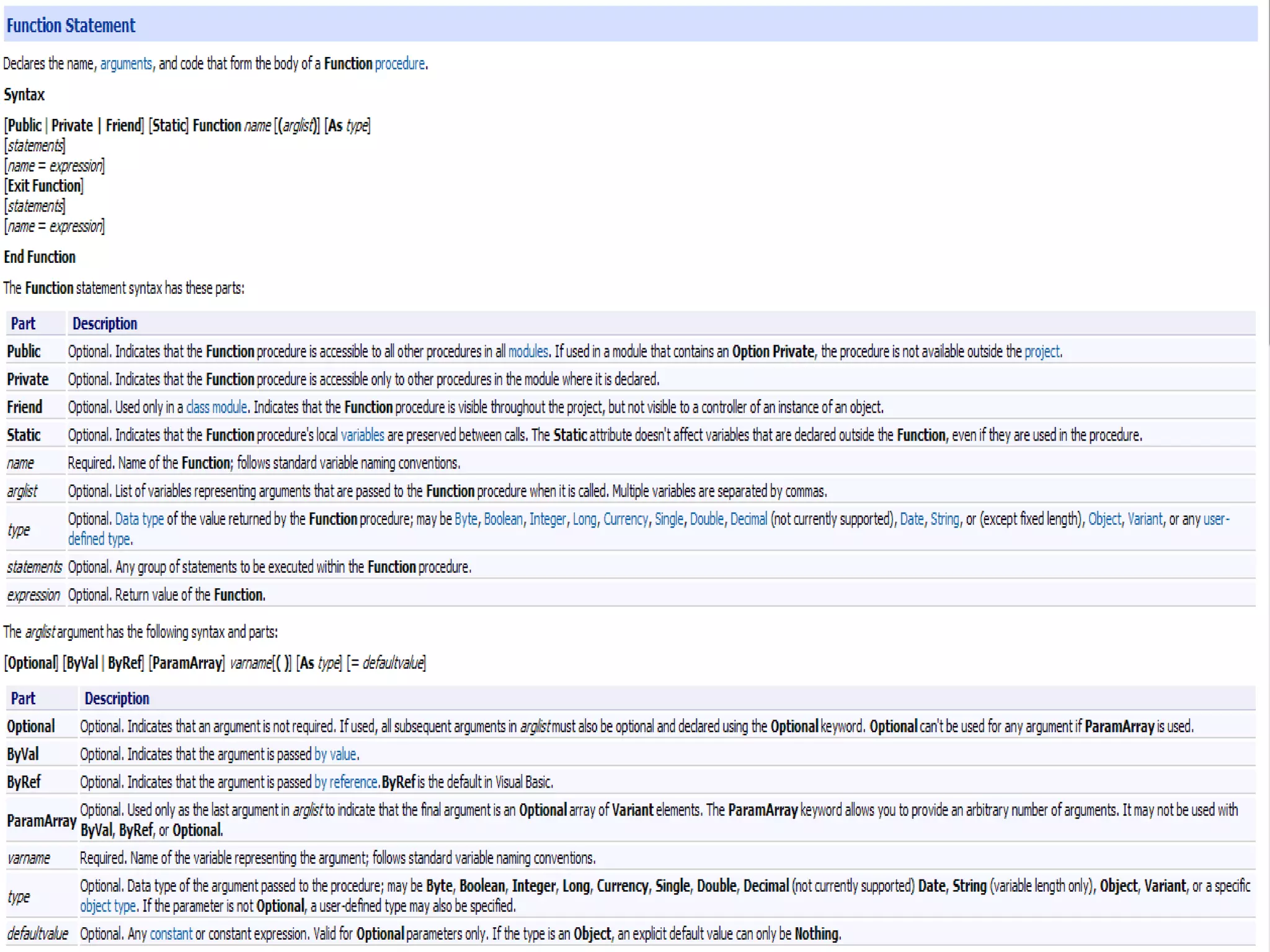
Task: Open the 'Decimal' data type link
Action: (x=748, y=519)
